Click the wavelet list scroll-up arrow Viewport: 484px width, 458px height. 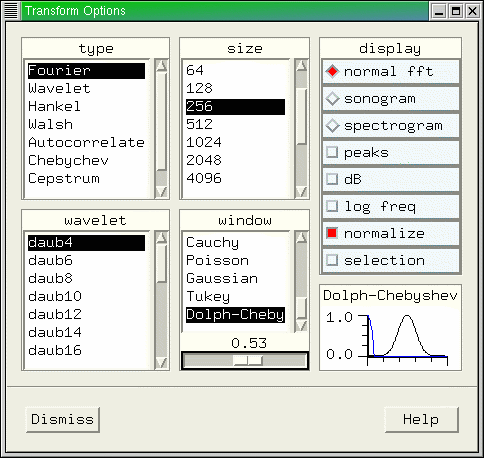coord(162,238)
